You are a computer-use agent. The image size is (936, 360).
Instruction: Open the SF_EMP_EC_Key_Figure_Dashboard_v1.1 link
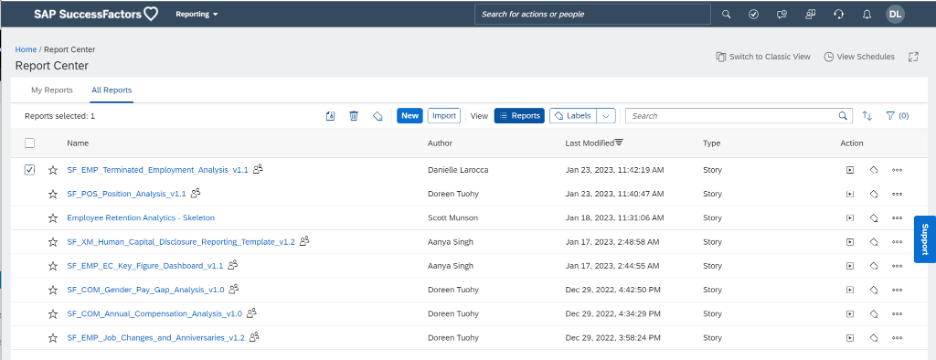click(x=145, y=266)
